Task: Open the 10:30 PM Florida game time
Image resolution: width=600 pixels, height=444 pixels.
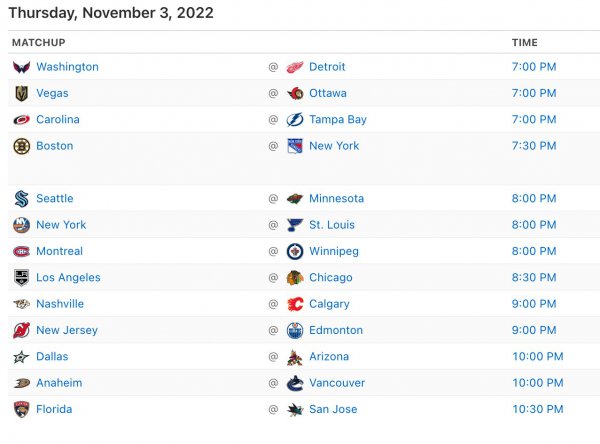Action: [x=537, y=409]
